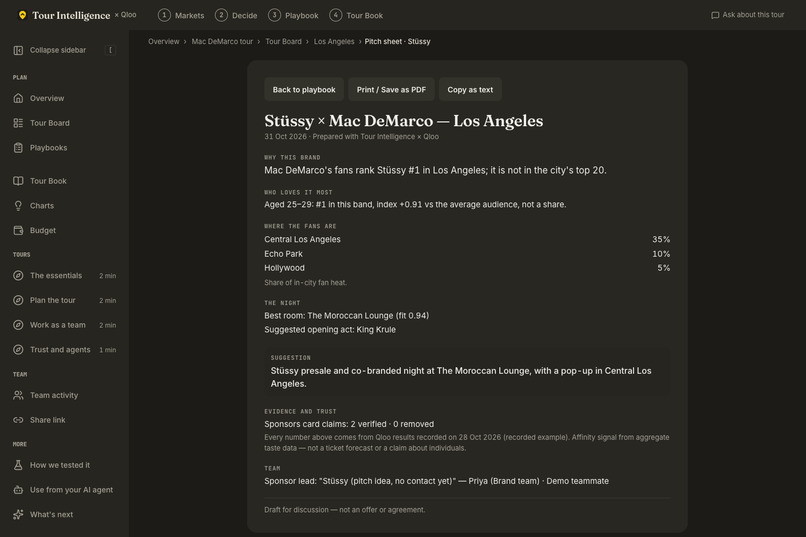Click the 35% value
The width and height of the screenshot is (806, 537).
(661, 239)
